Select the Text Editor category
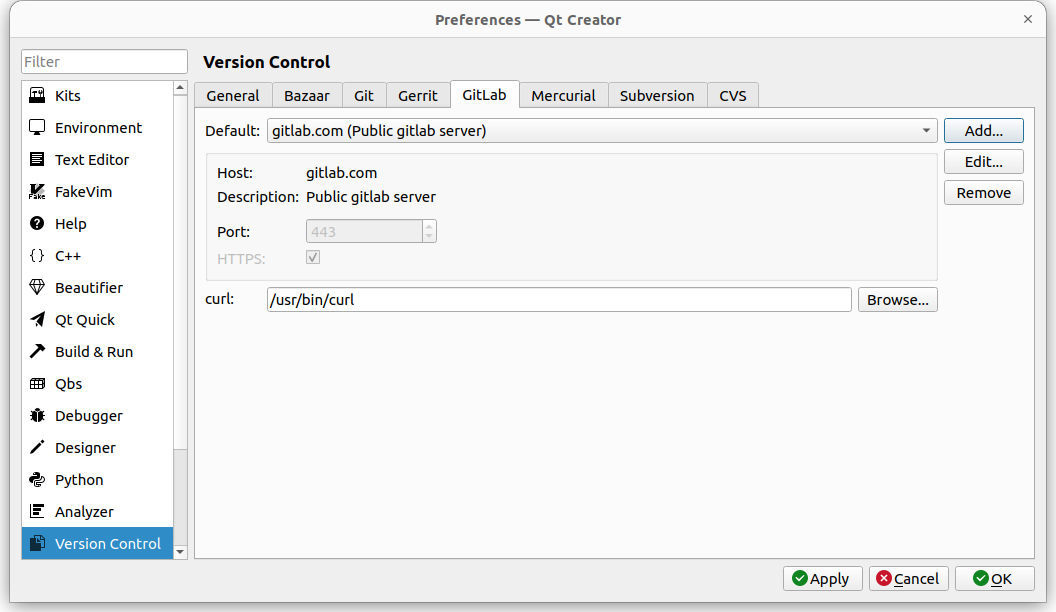Image resolution: width=1056 pixels, height=612 pixels. tap(92, 160)
